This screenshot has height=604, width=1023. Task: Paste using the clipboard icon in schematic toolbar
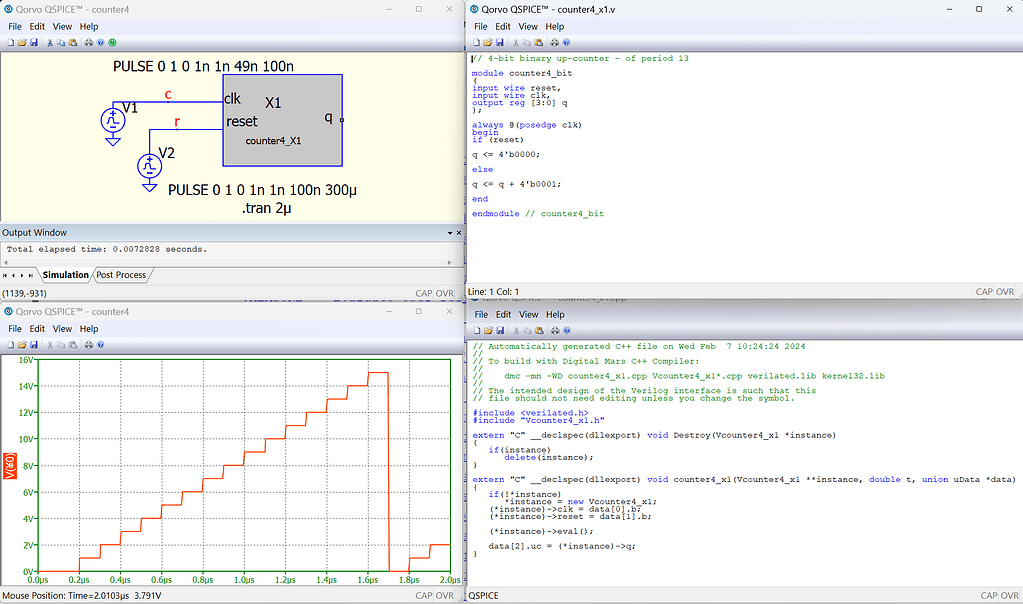(x=71, y=42)
